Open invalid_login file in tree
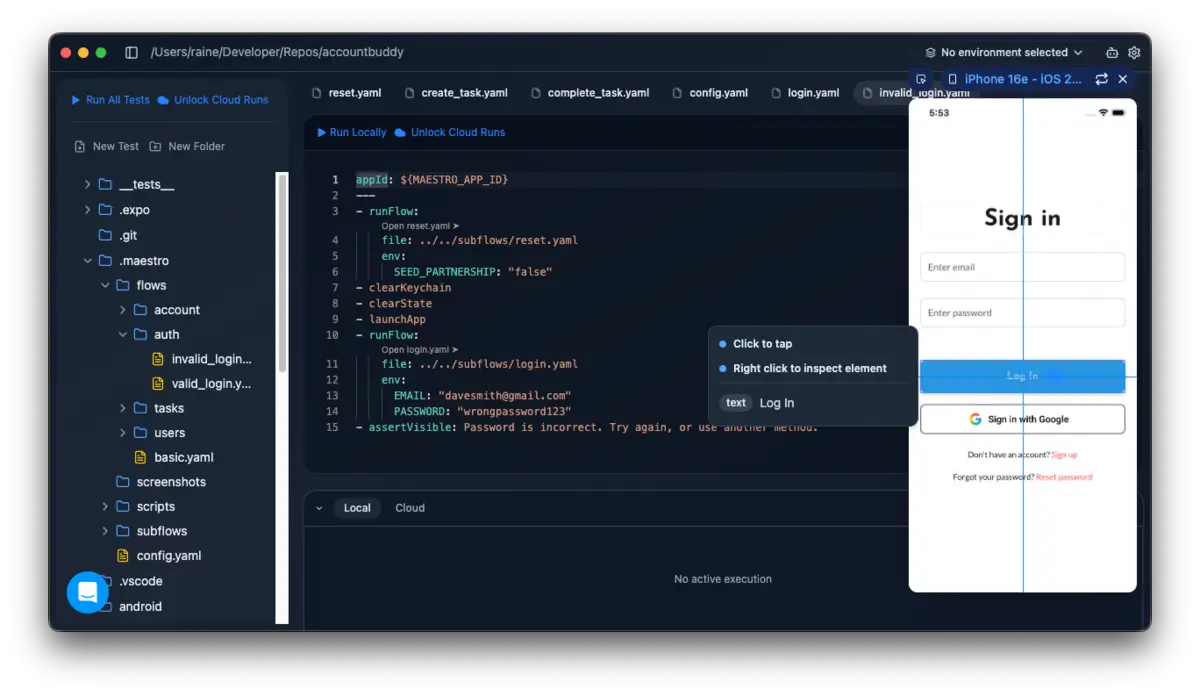The width and height of the screenshot is (1200, 696). [x=201, y=359]
